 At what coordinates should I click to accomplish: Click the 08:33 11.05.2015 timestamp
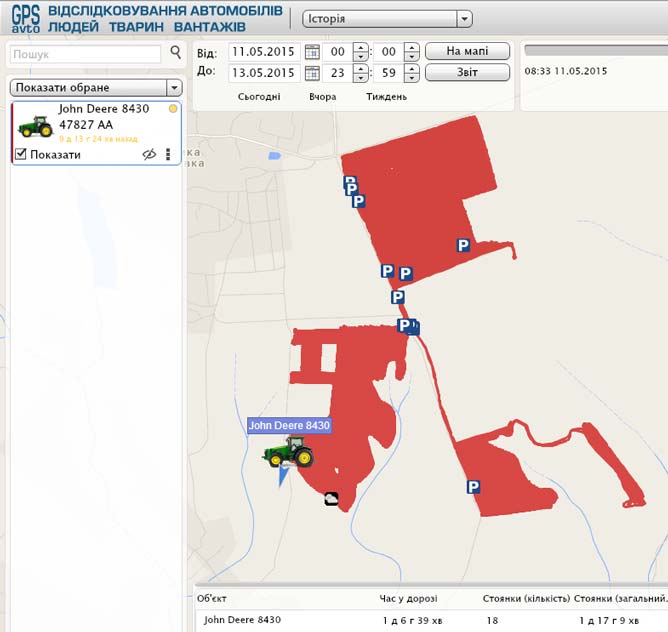click(565, 71)
